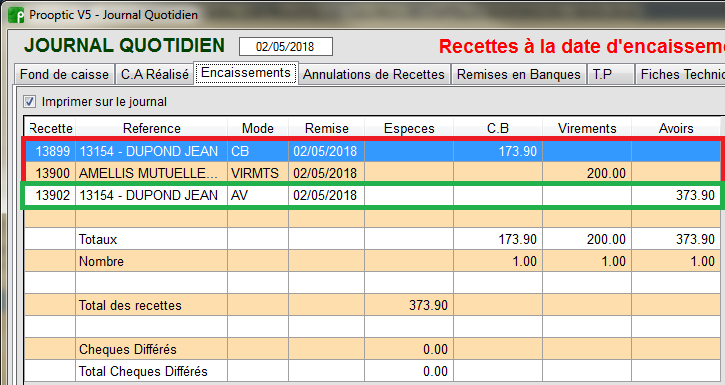Click the Prooptic app icon in title bar
The width and height of the screenshot is (725, 385).
(17, 15)
